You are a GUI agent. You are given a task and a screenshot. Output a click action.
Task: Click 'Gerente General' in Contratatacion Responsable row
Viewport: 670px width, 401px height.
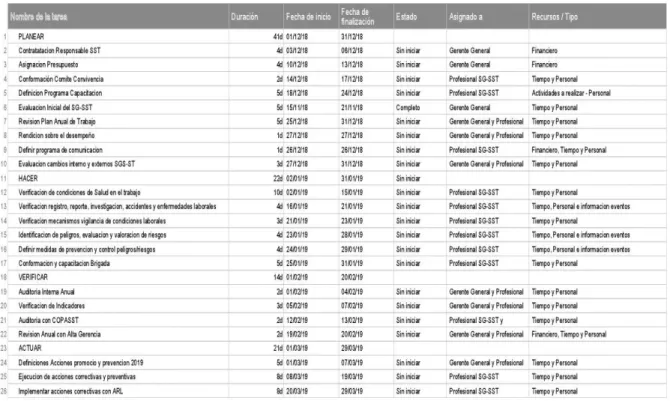coord(470,50)
